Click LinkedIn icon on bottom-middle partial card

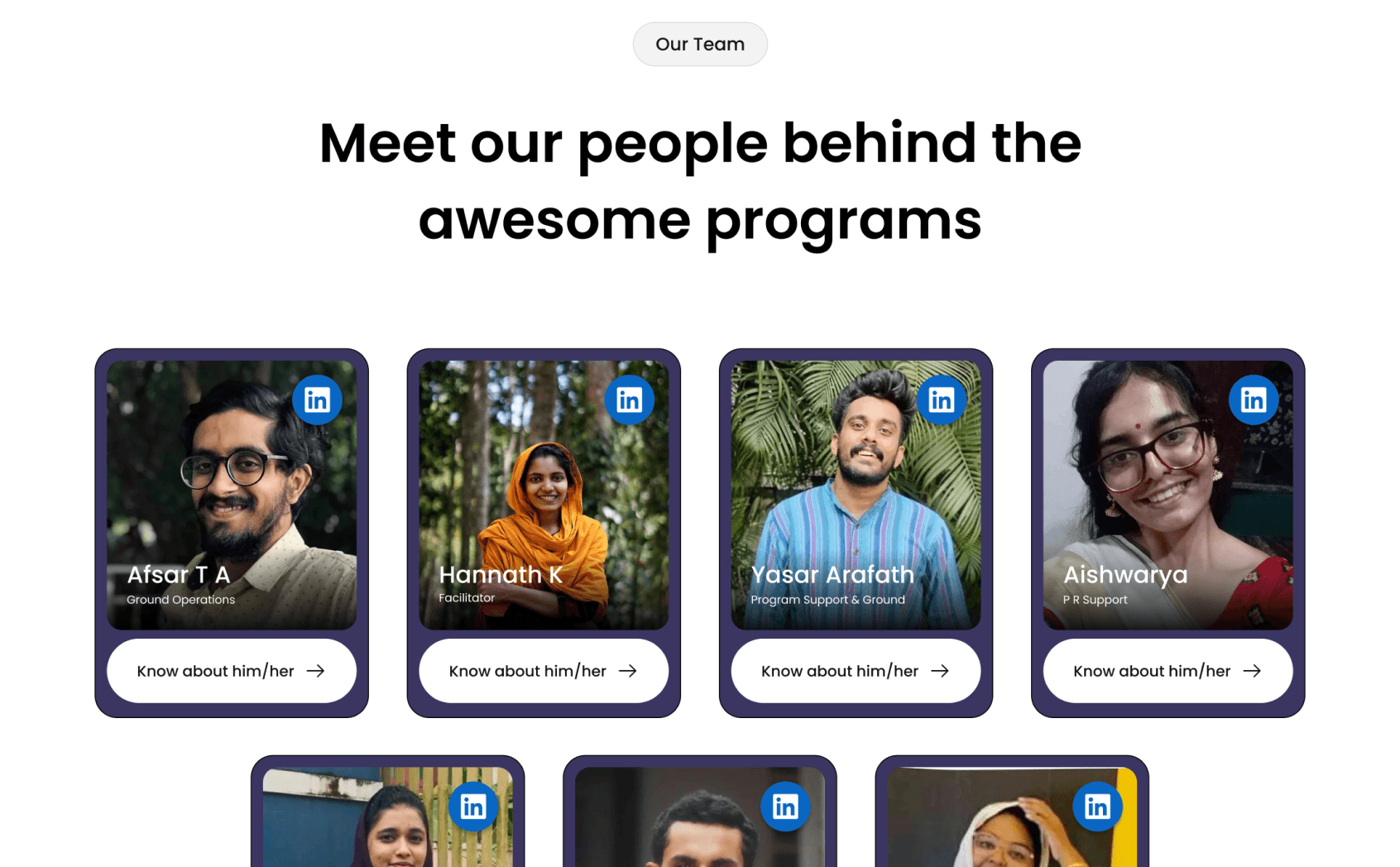coord(785,806)
